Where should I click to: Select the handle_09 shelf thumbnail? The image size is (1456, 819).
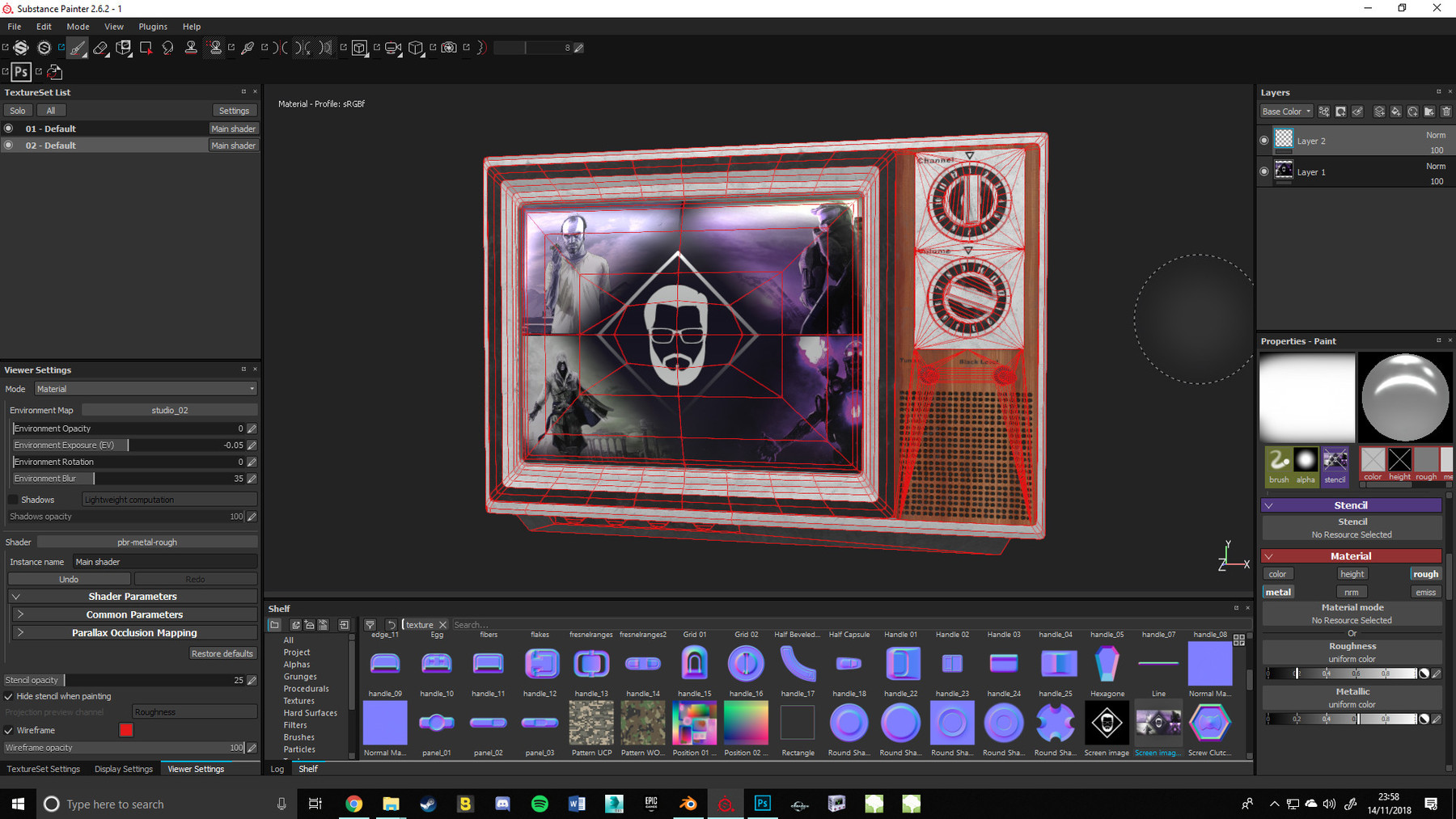pyautogui.click(x=385, y=665)
